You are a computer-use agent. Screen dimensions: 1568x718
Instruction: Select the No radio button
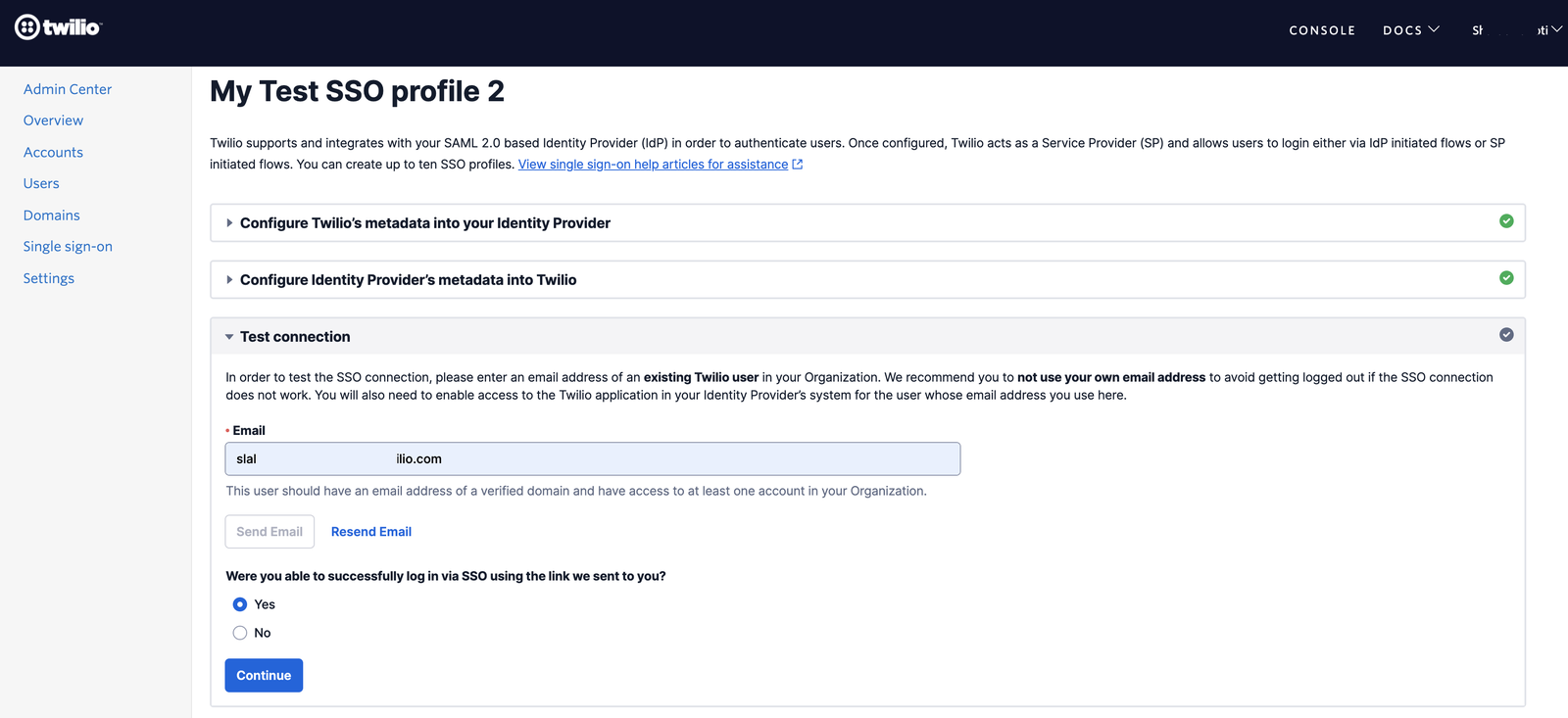[x=240, y=633]
